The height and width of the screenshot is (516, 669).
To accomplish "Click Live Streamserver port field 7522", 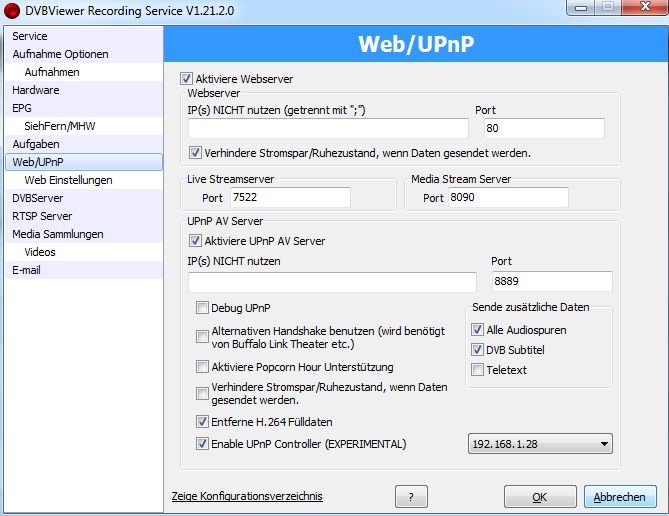I will (x=290, y=197).
